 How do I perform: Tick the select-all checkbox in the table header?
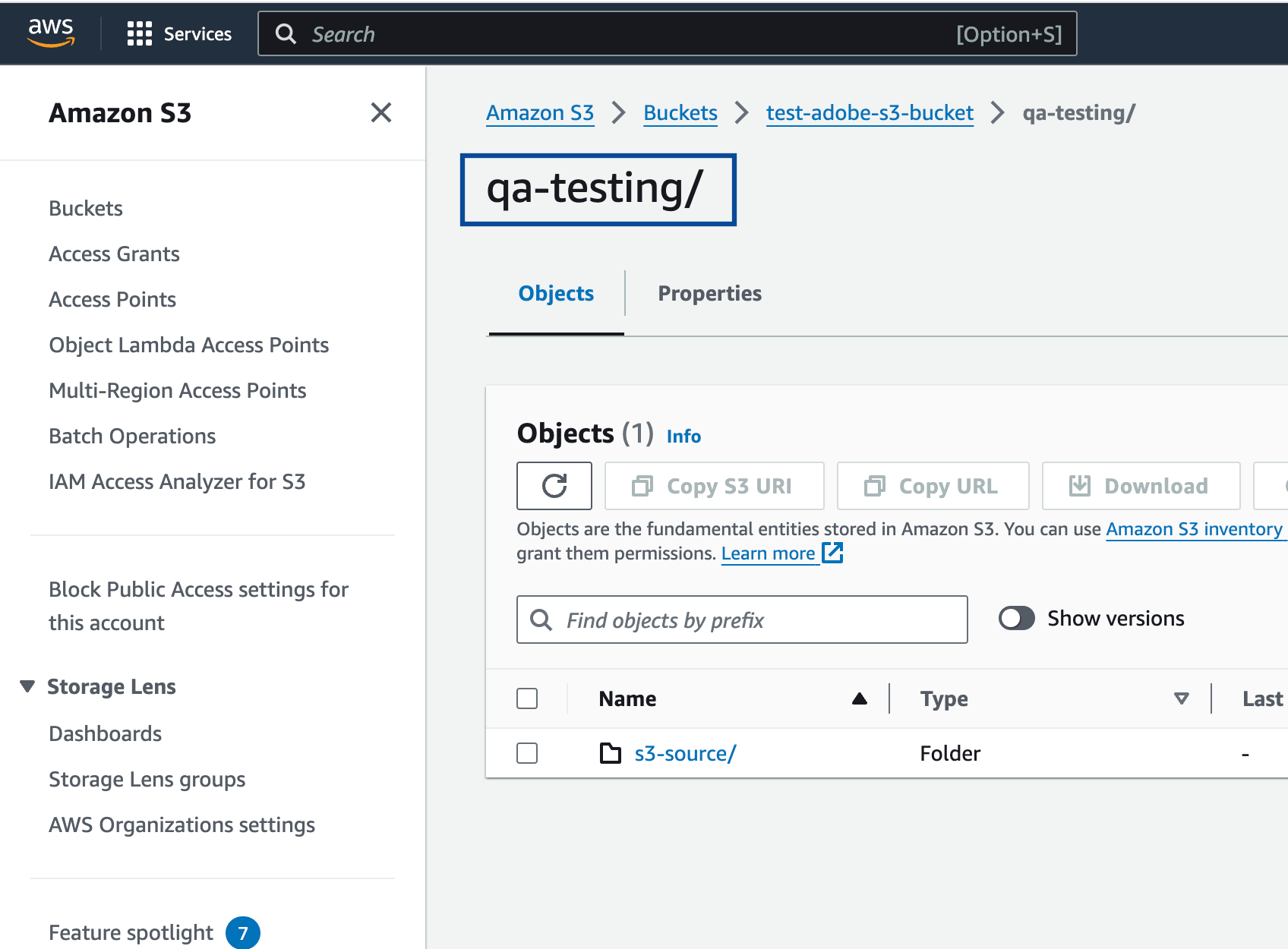pos(527,698)
